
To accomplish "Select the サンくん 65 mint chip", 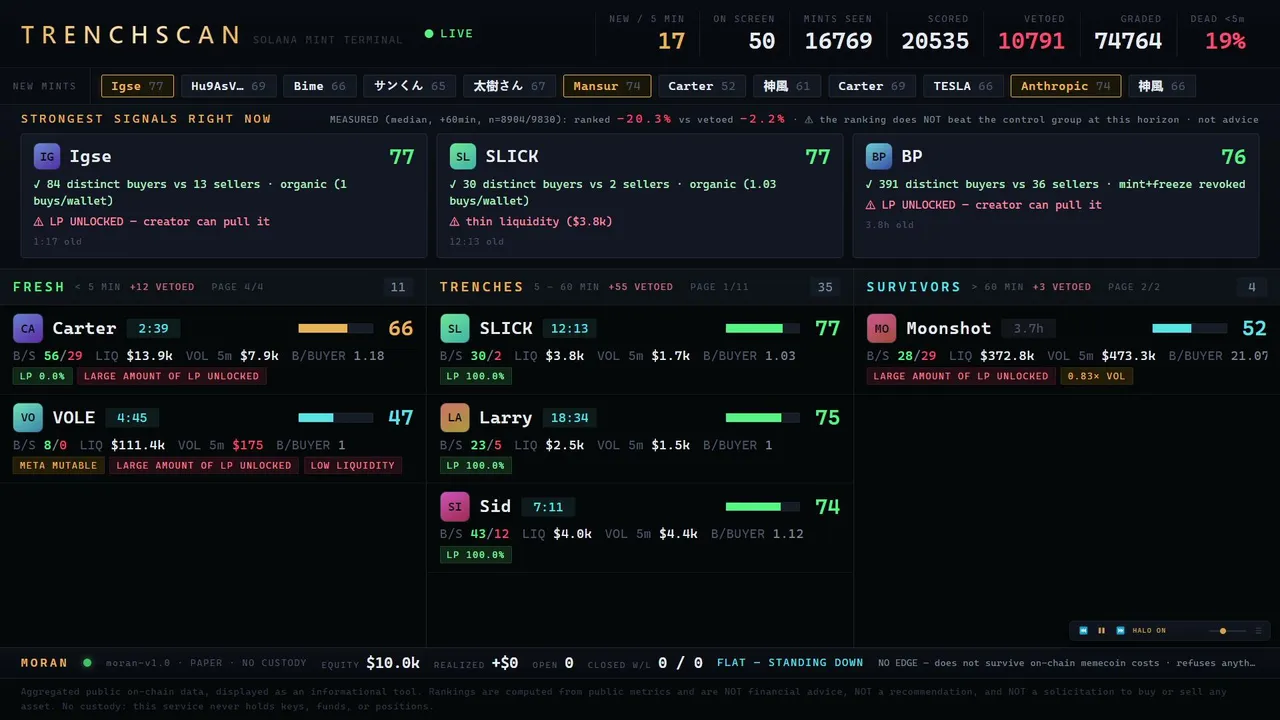I will coord(410,86).
